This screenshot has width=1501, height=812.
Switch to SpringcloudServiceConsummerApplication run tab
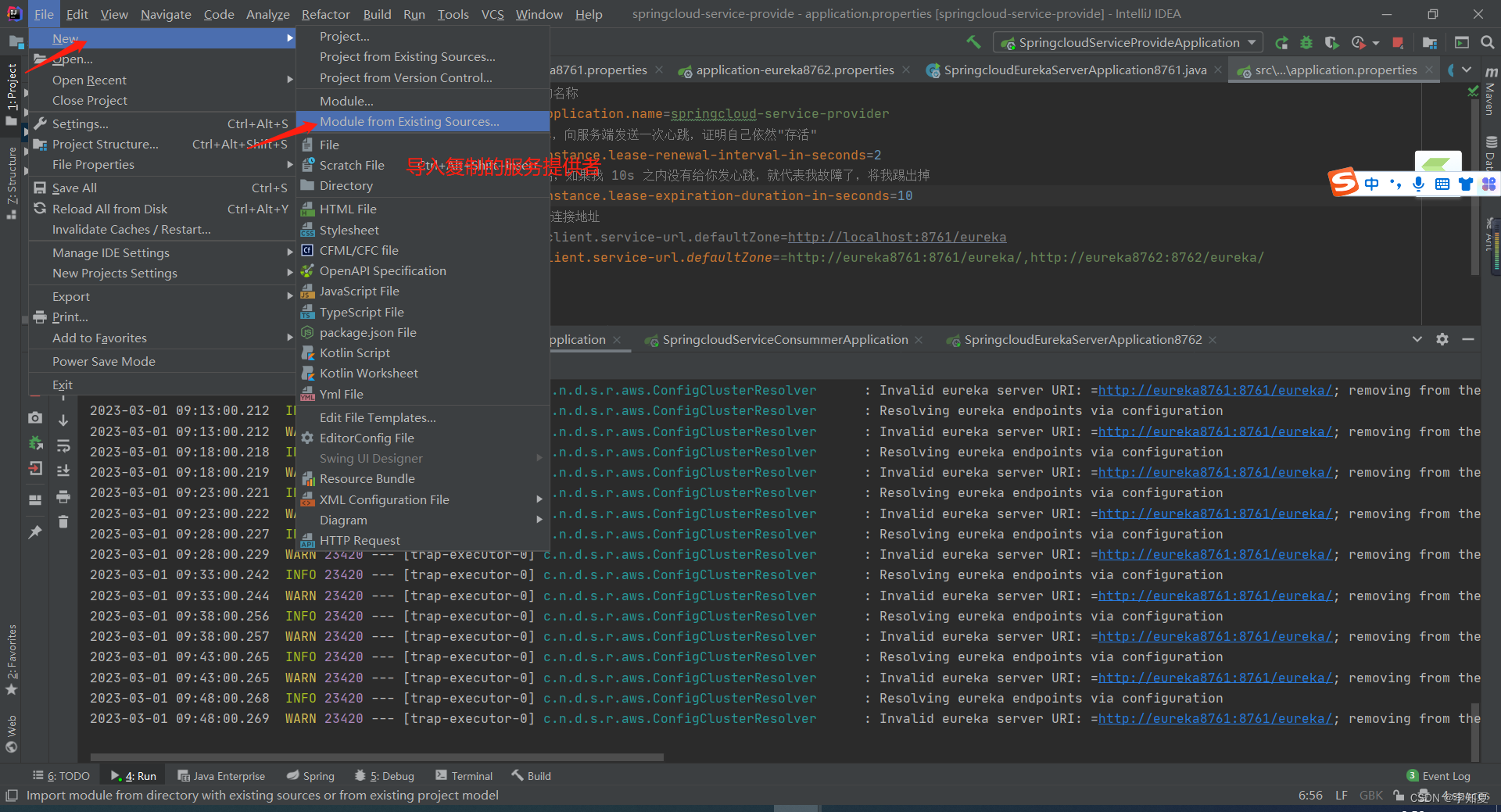coord(785,339)
